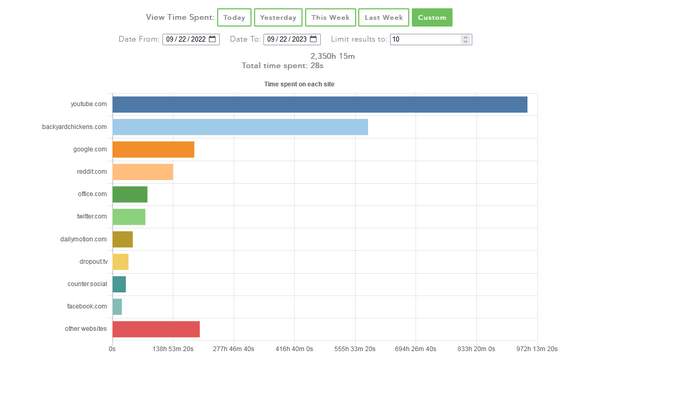
Task: Click the backyardchickens.com axis label
Action: 74,127
